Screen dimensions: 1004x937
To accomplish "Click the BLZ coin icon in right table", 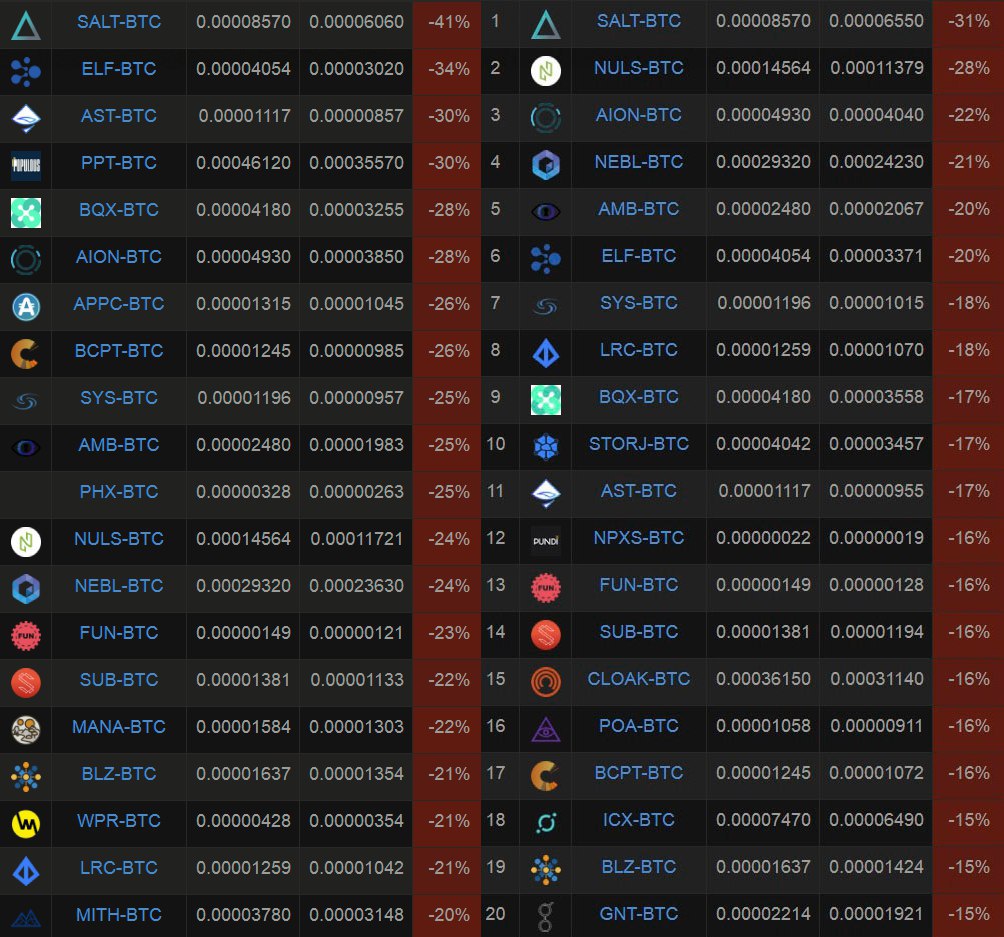I will tap(546, 870).
